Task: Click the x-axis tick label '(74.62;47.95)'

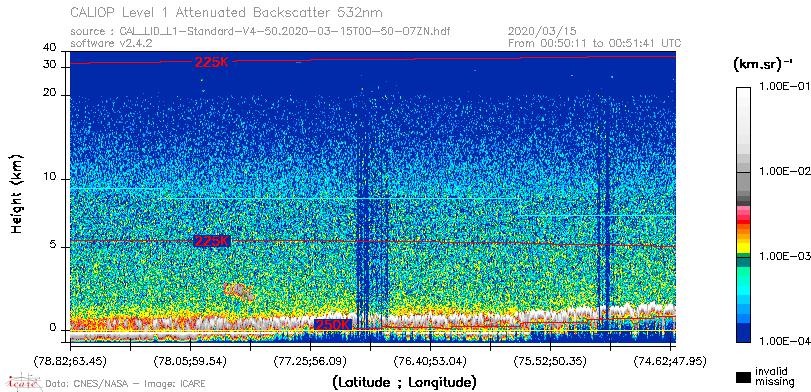Action: (x=670, y=361)
